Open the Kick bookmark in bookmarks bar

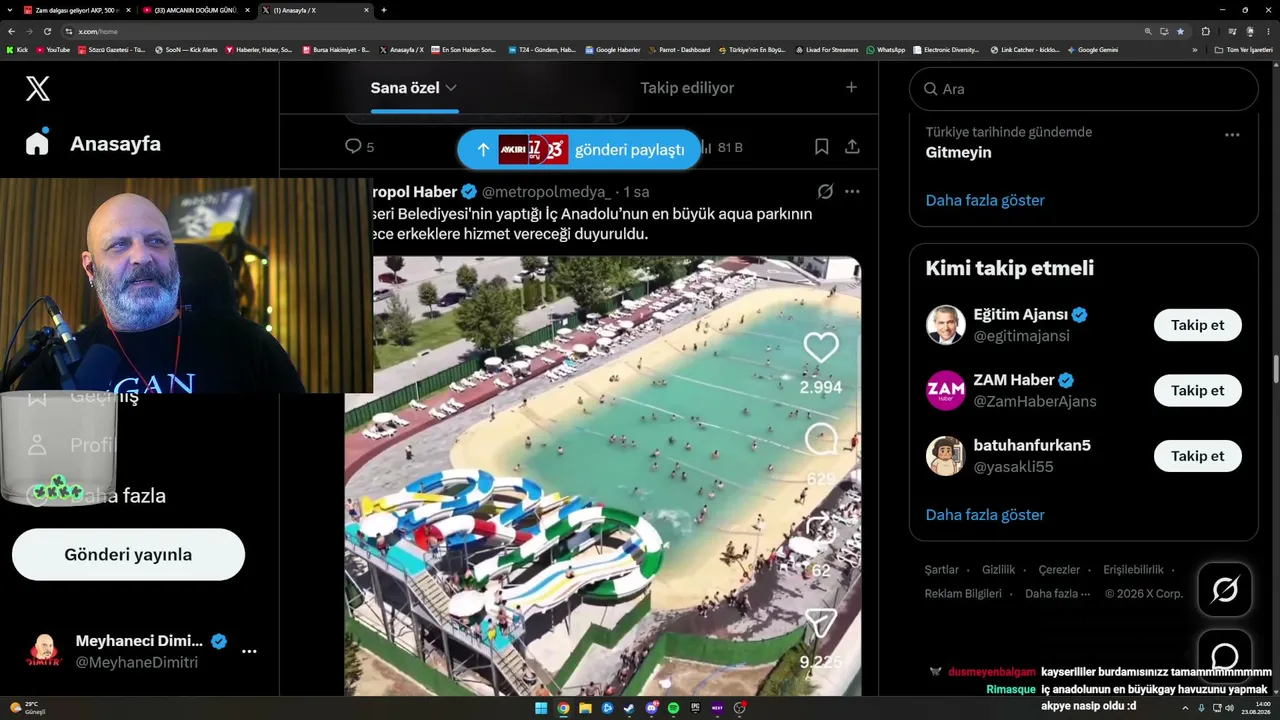17,49
